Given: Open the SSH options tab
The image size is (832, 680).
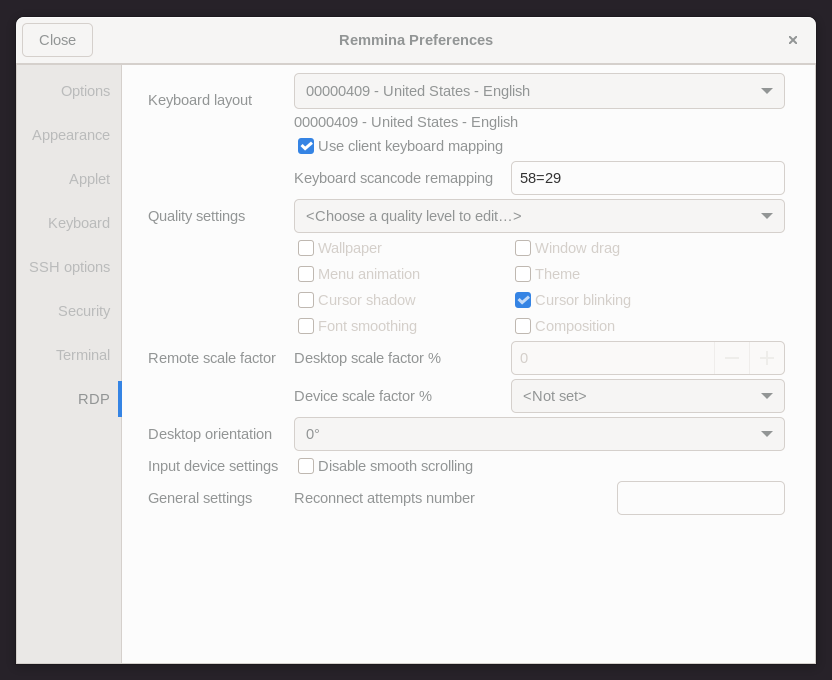Looking at the screenshot, I should point(69,267).
